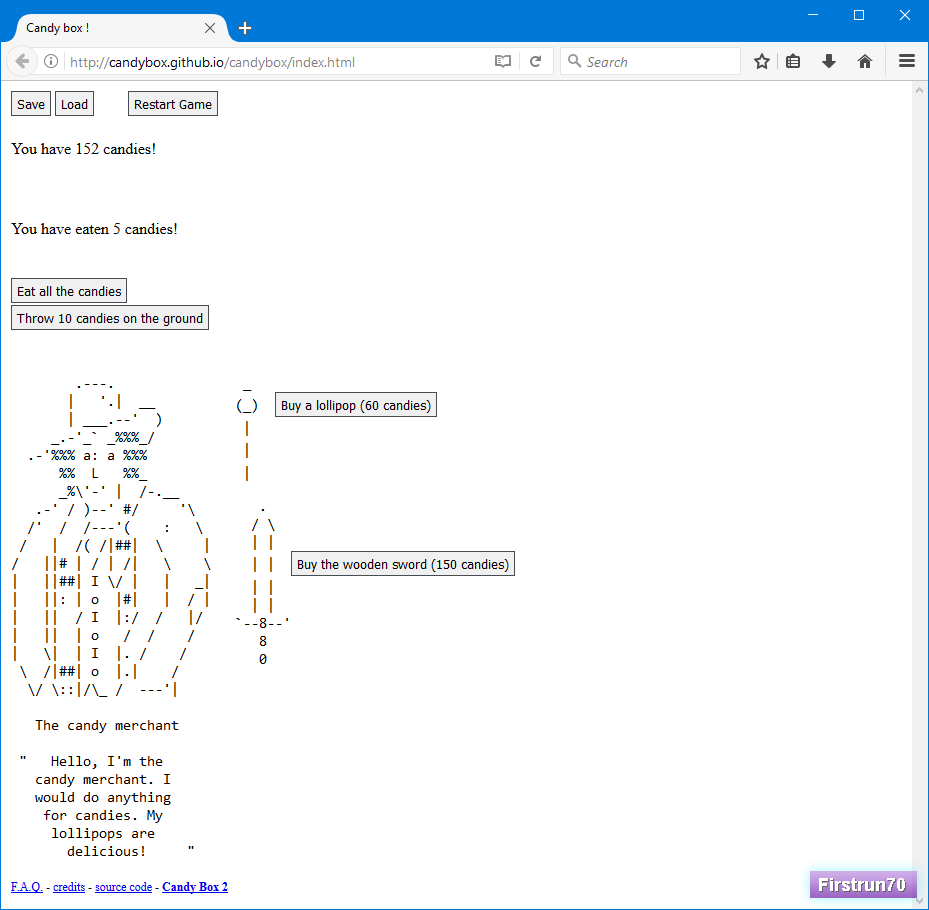Screen dimensions: 929x910
Task: Open the Downloads arrow icon
Action: click(x=829, y=62)
